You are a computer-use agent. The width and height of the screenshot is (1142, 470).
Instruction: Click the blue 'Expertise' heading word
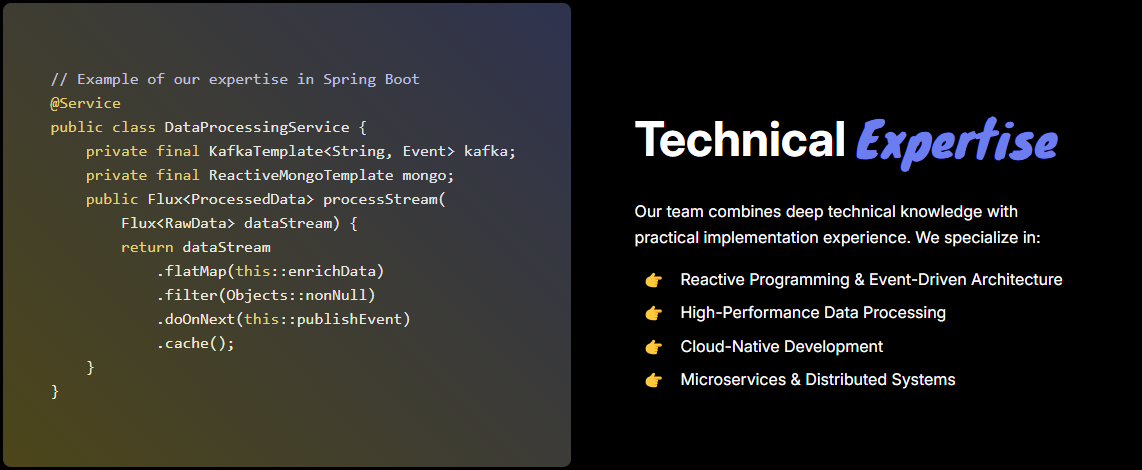click(957, 143)
